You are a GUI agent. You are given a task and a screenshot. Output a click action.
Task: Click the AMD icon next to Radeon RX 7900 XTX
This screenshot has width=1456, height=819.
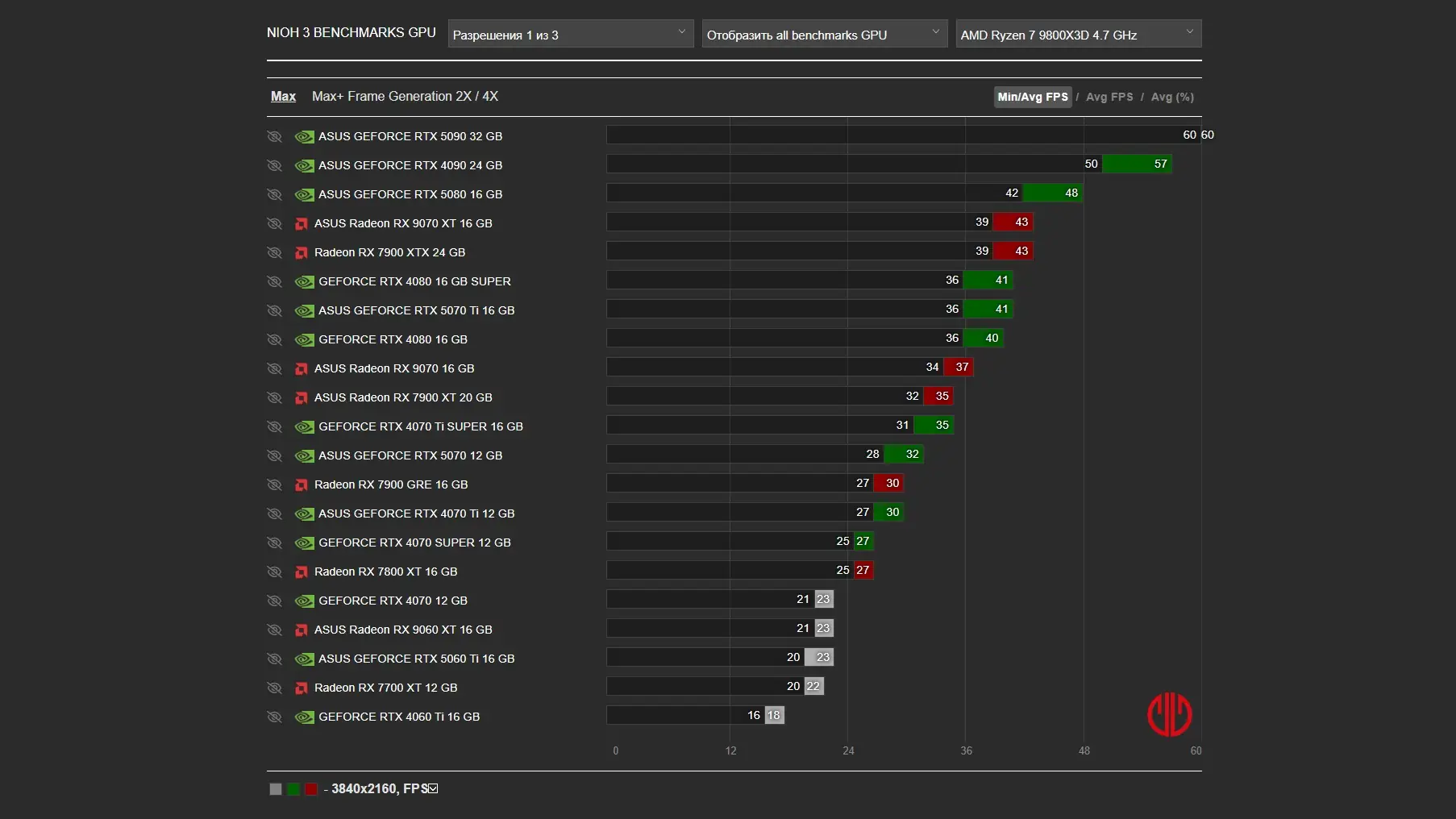[x=302, y=253]
